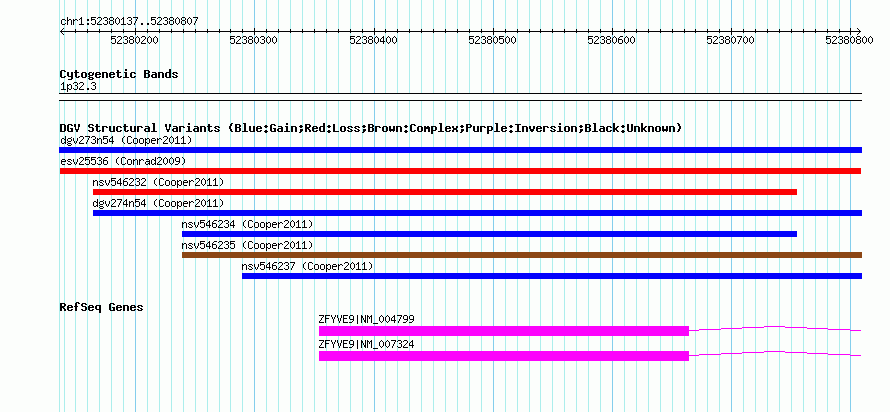
Task: Open the esv25536 (Conrad2009) variant label
Action: tap(123, 161)
